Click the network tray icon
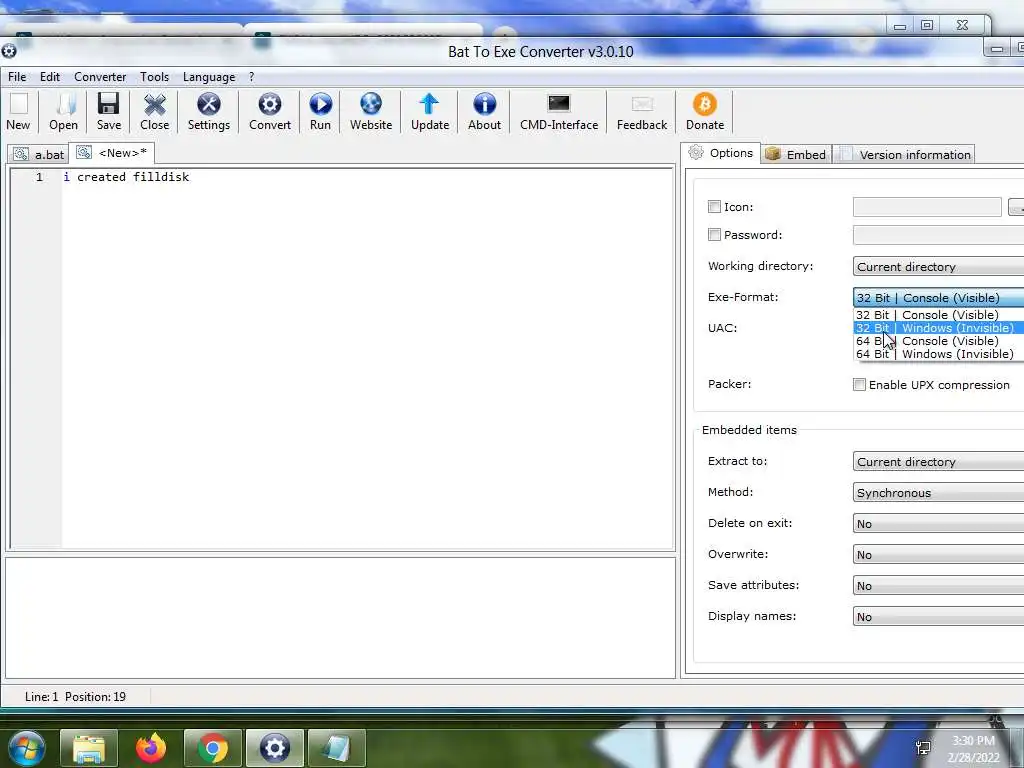The image size is (1024, 768). [x=923, y=748]
